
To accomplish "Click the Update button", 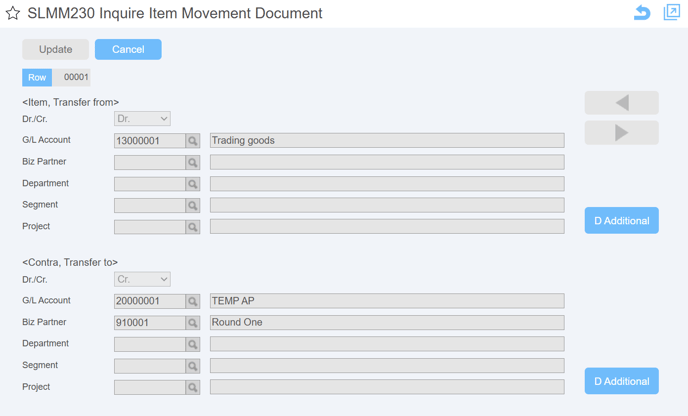I will point(55,49).
